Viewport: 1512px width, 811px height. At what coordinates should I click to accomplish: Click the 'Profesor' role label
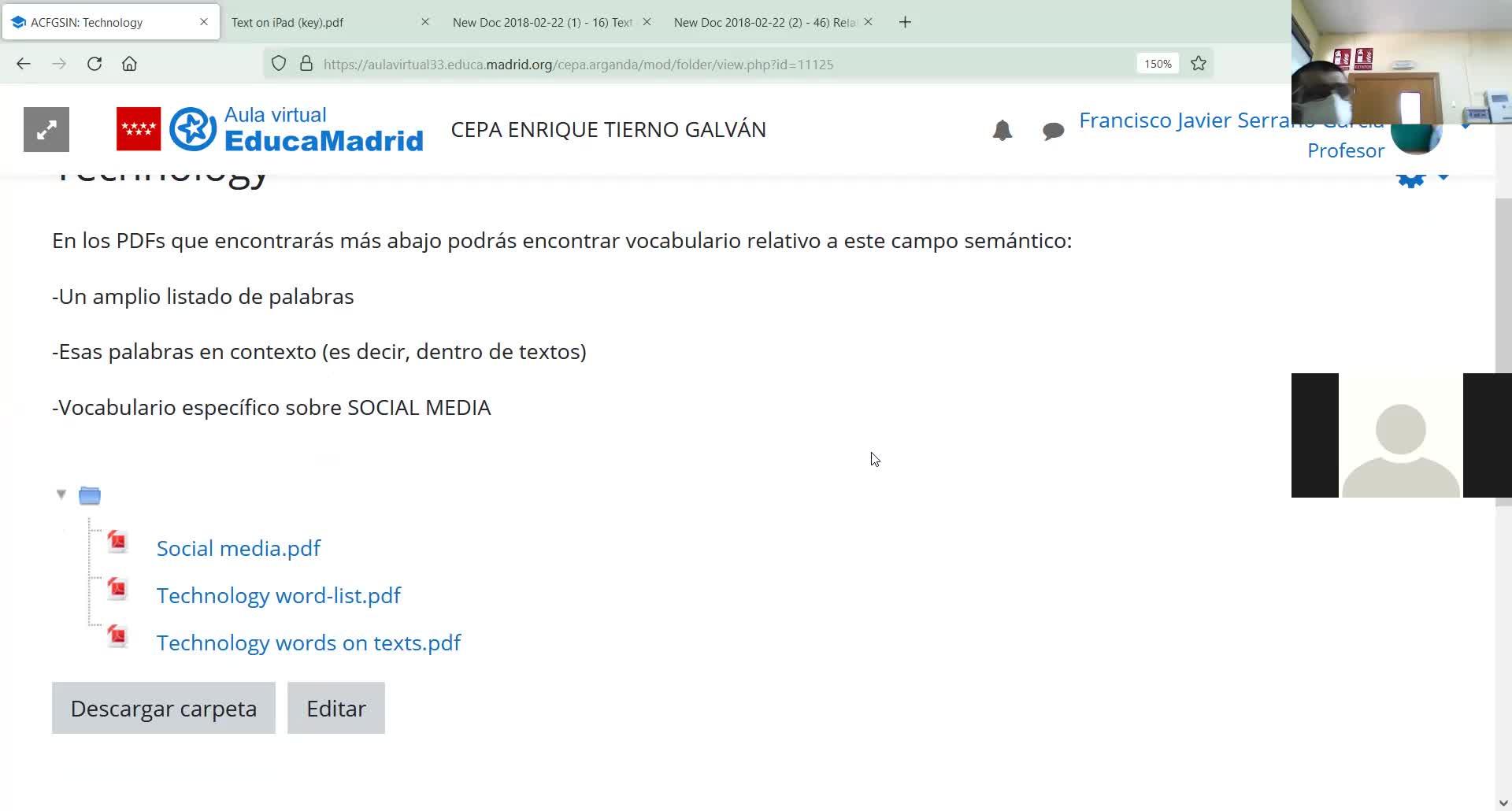click(1345, 150)
